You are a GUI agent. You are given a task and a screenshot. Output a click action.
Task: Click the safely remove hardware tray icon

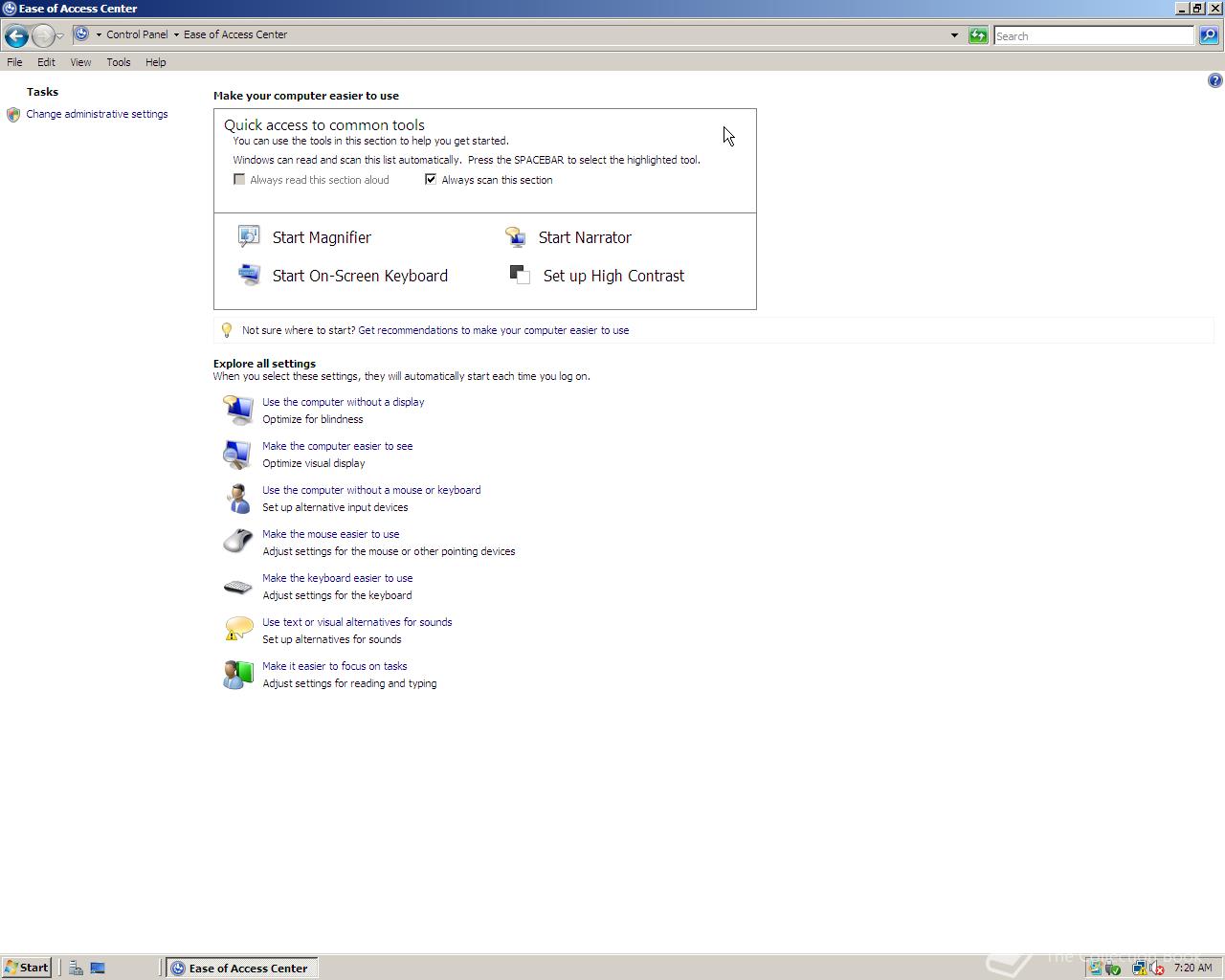pos(1112,969)
